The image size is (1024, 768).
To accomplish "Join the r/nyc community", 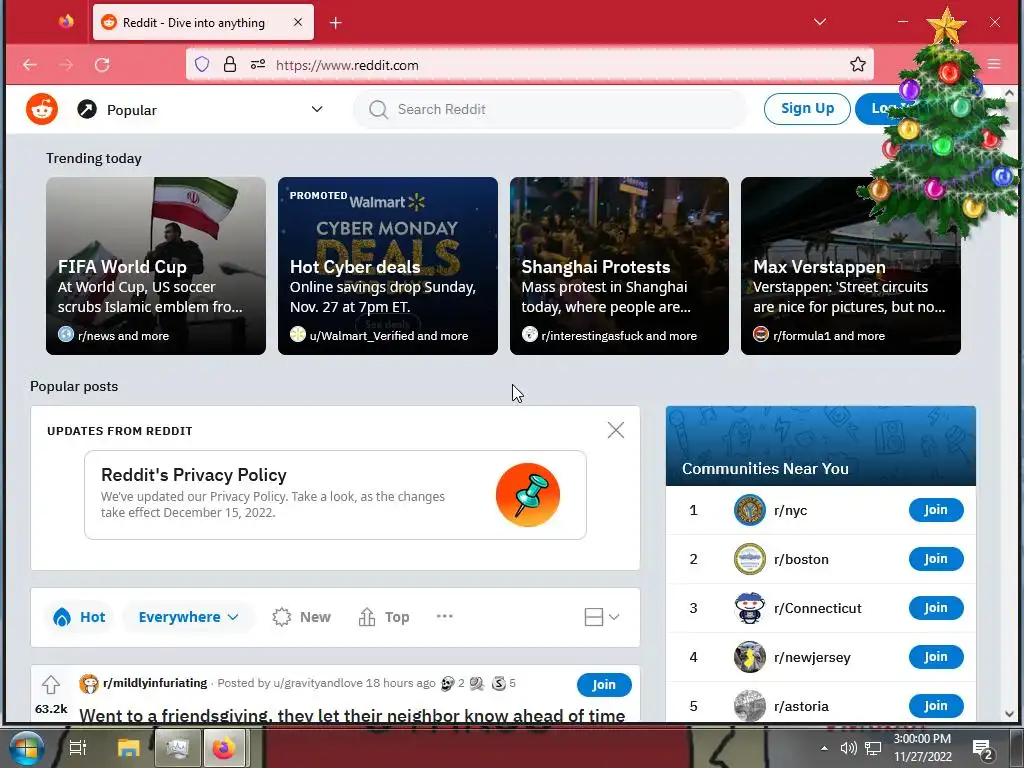I will pos(936,509).
